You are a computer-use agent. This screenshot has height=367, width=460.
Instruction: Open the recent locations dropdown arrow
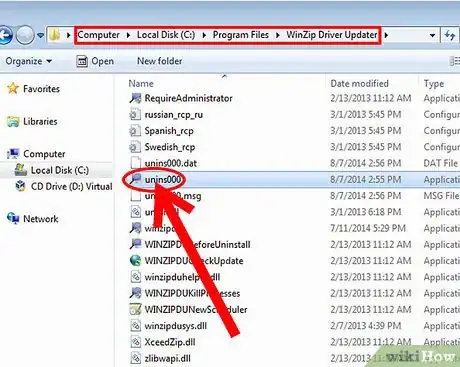pos(40,35)
